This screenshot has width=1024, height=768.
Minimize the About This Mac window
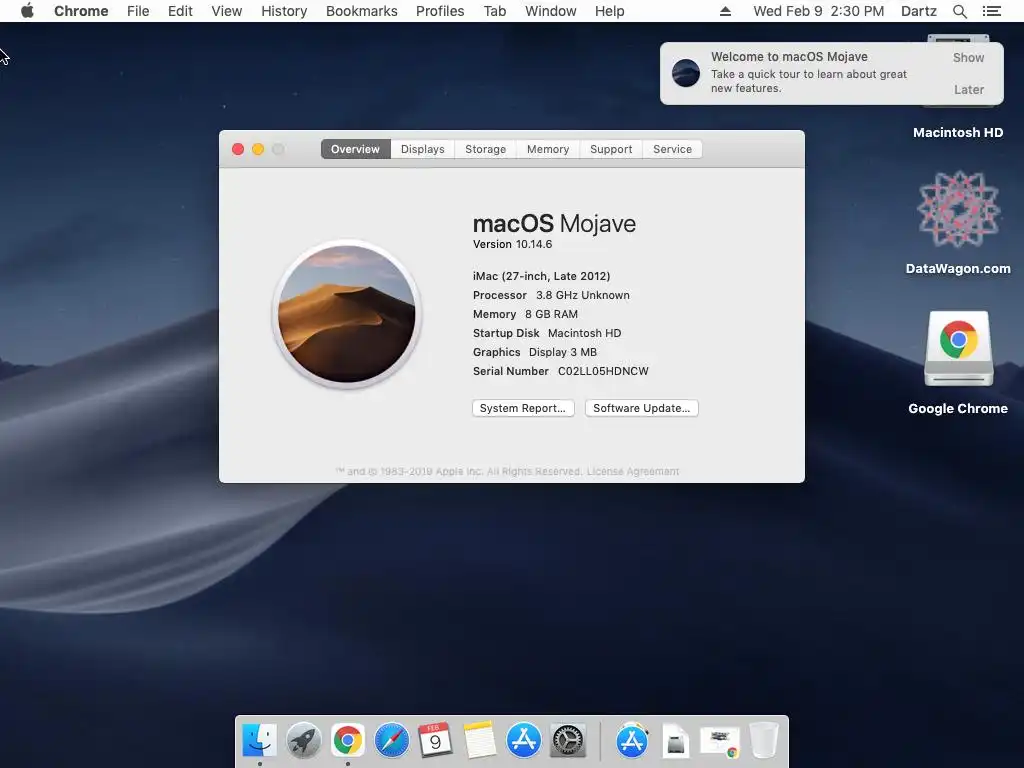point(258,149)
